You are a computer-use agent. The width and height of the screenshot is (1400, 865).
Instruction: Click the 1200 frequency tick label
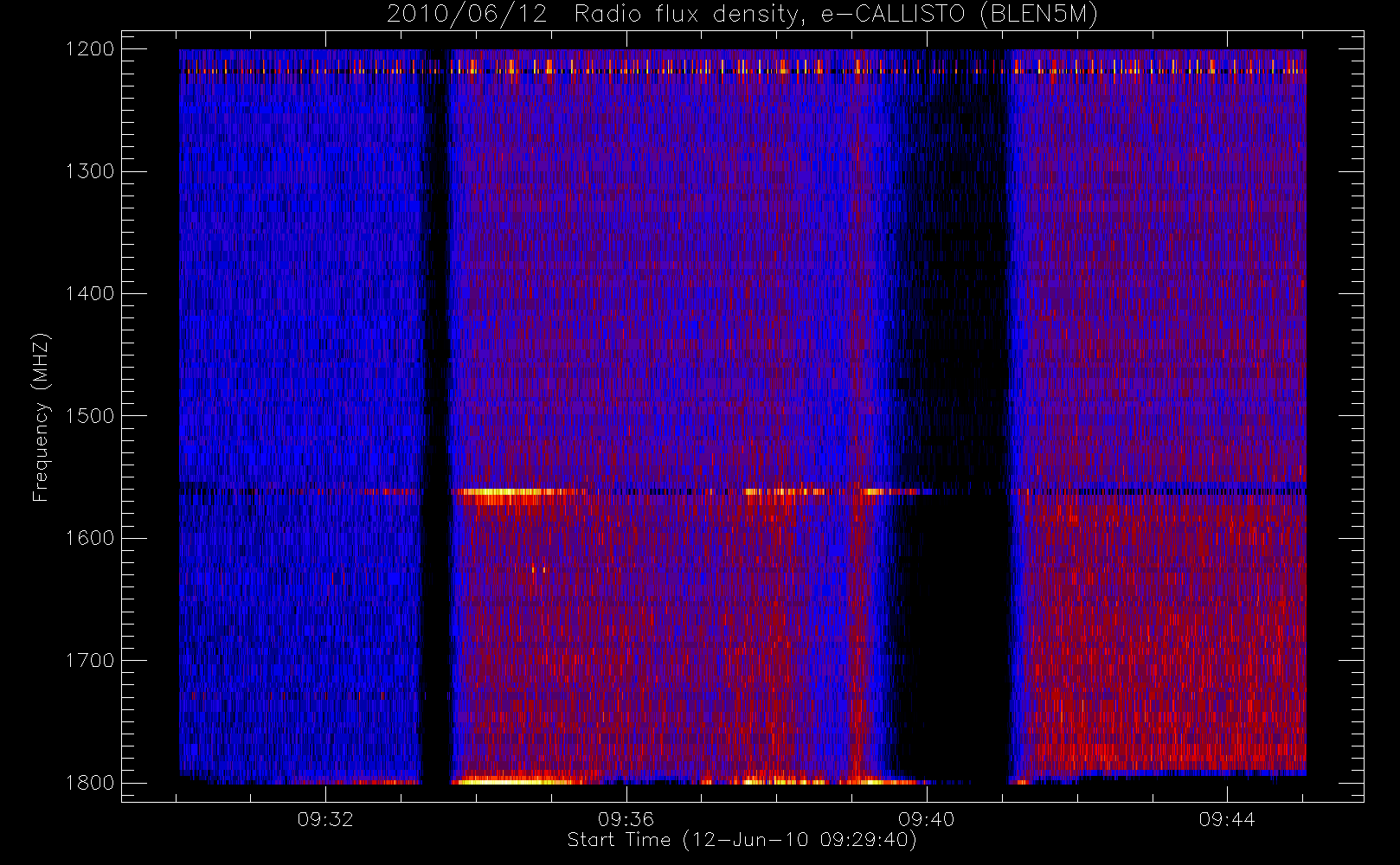[x=91, y=49]
